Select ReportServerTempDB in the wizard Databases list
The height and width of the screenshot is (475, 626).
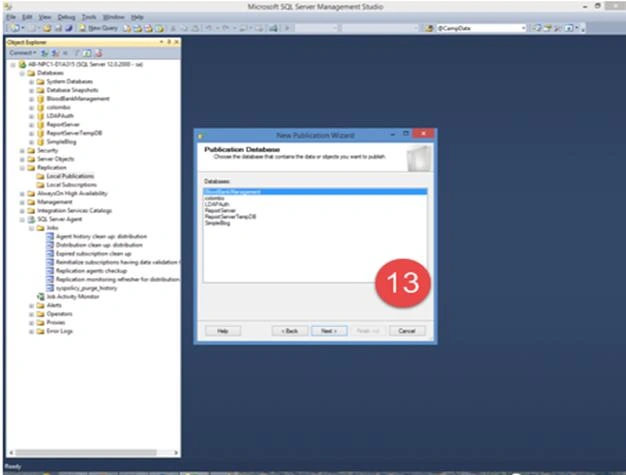tap(315, 217)
